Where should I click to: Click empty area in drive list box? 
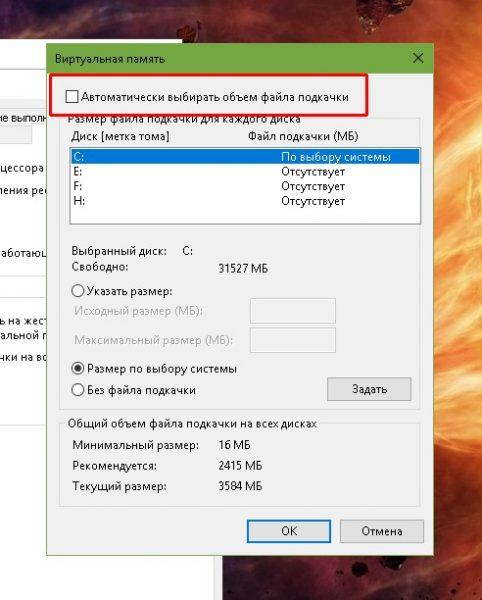[245, 215]
